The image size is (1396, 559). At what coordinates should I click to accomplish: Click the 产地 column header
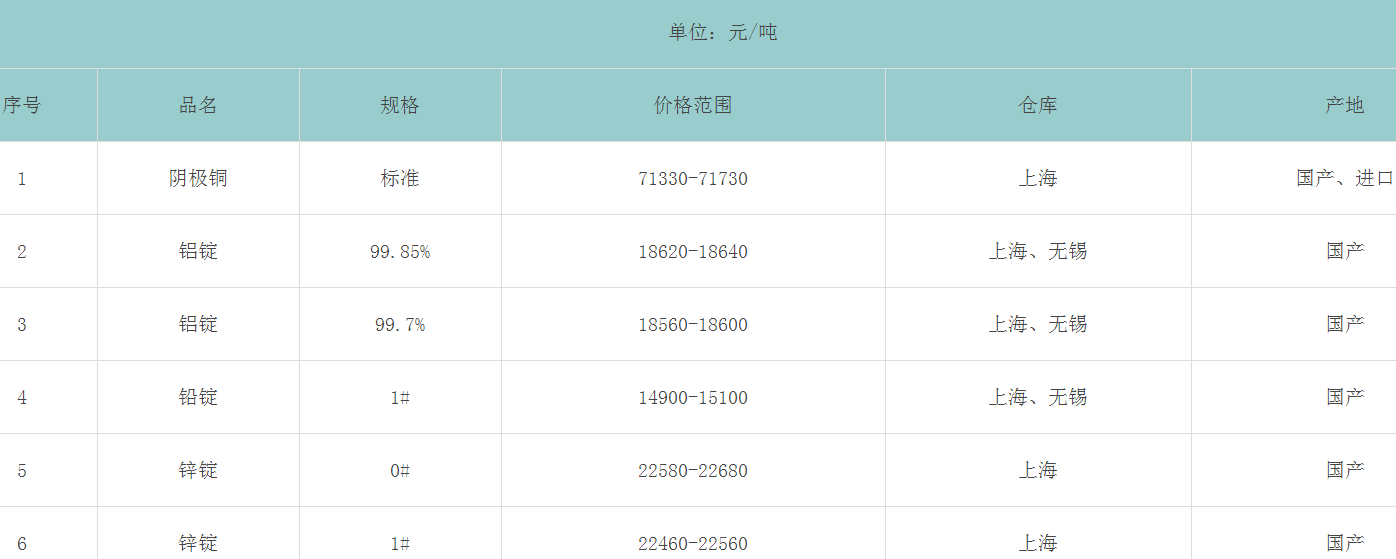pos(1344,105)
